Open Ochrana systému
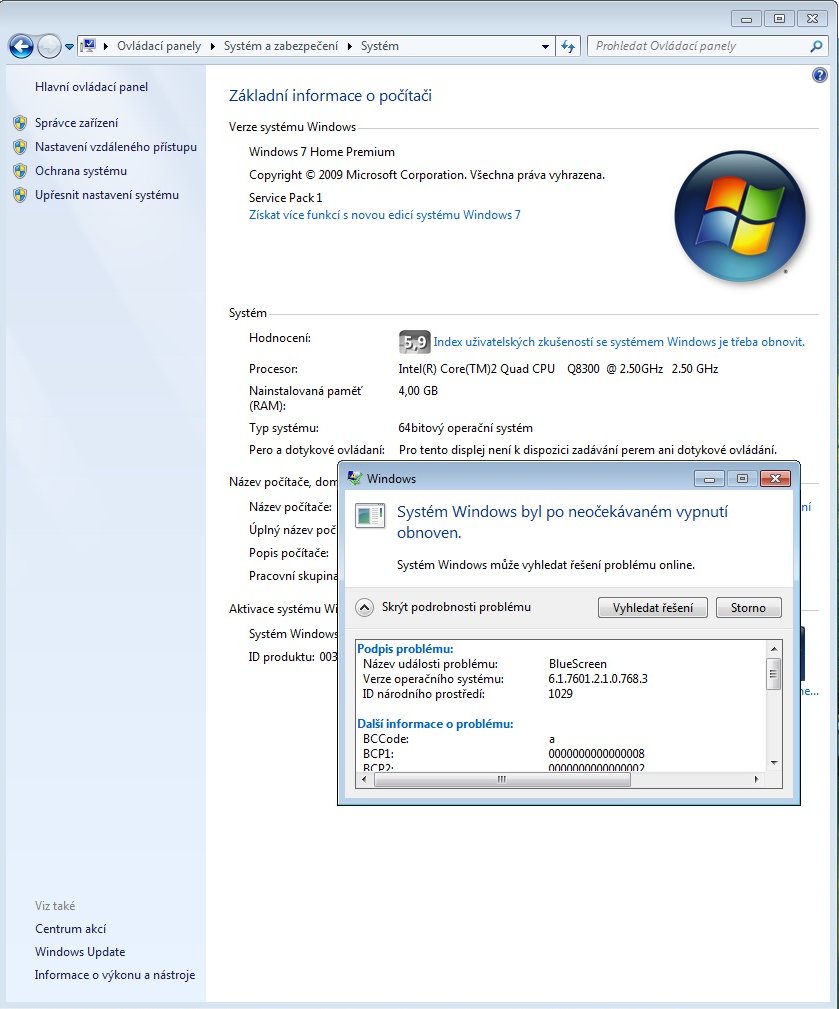The height and width of the screenshot is (1009, 839). [81, 171]
